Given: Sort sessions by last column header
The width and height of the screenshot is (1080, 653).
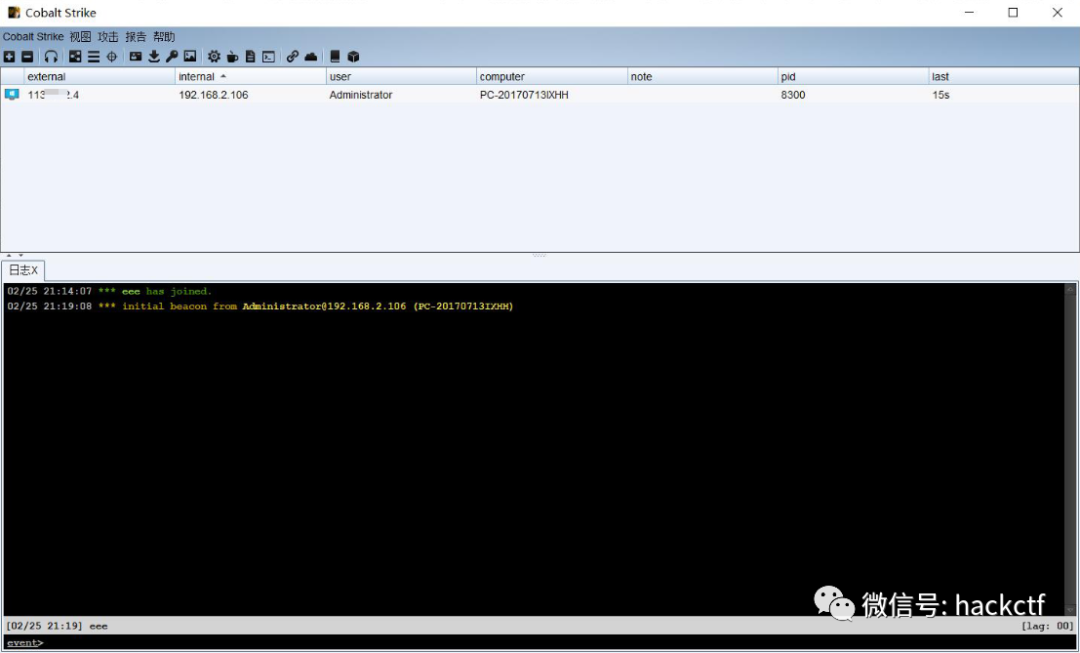Looking at the screenshot, I should [x=1004, y=76].
